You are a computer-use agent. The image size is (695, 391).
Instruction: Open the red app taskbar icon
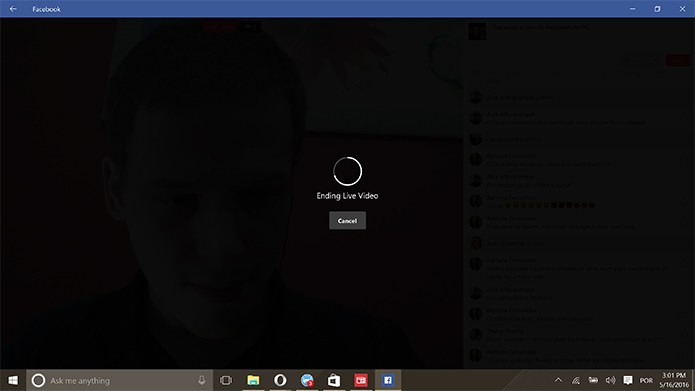[x=361, y=380]
